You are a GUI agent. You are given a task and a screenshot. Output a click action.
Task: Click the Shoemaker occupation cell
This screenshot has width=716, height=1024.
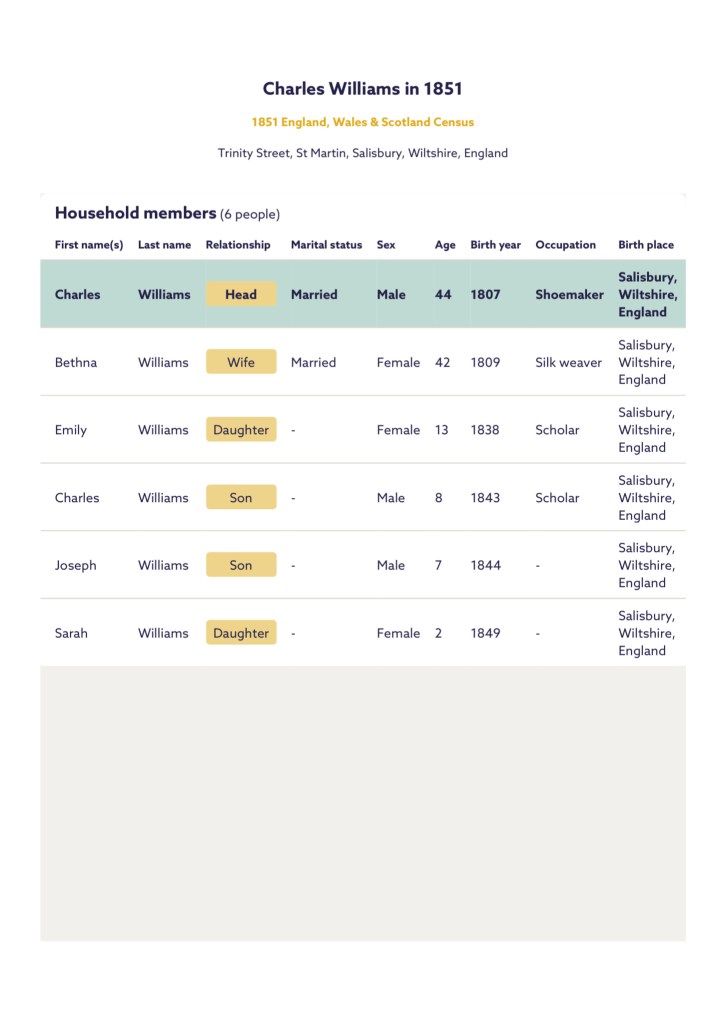pos(569,294)
